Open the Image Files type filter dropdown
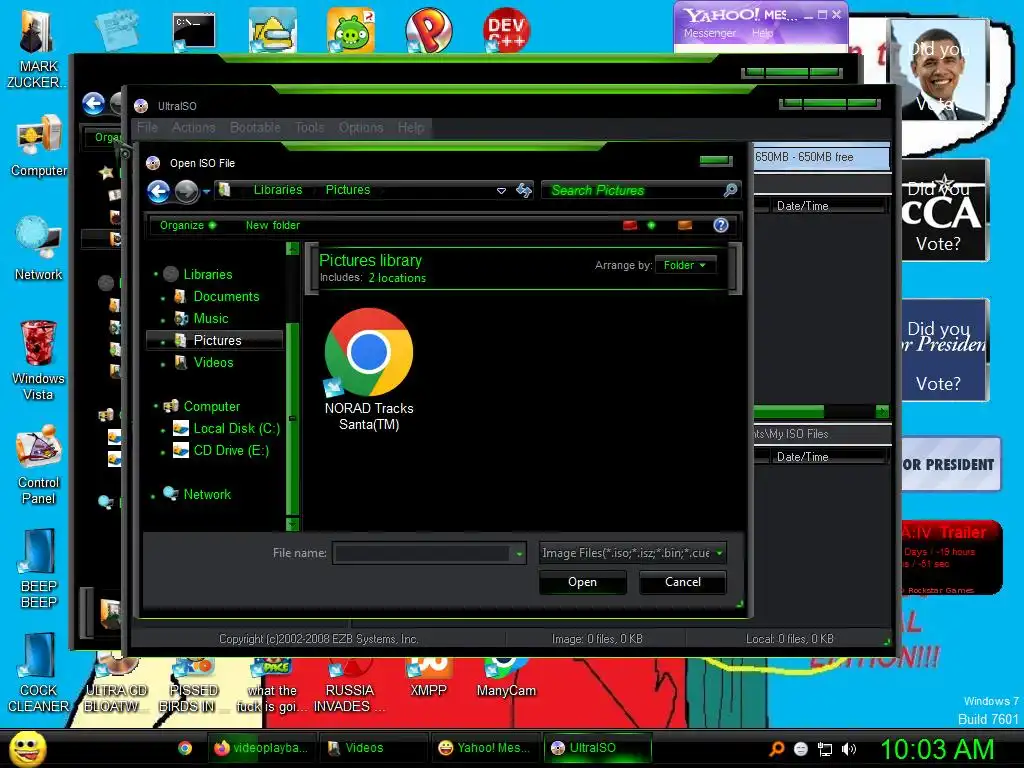This screenshot has height=768, width=1024. [632, 553]
